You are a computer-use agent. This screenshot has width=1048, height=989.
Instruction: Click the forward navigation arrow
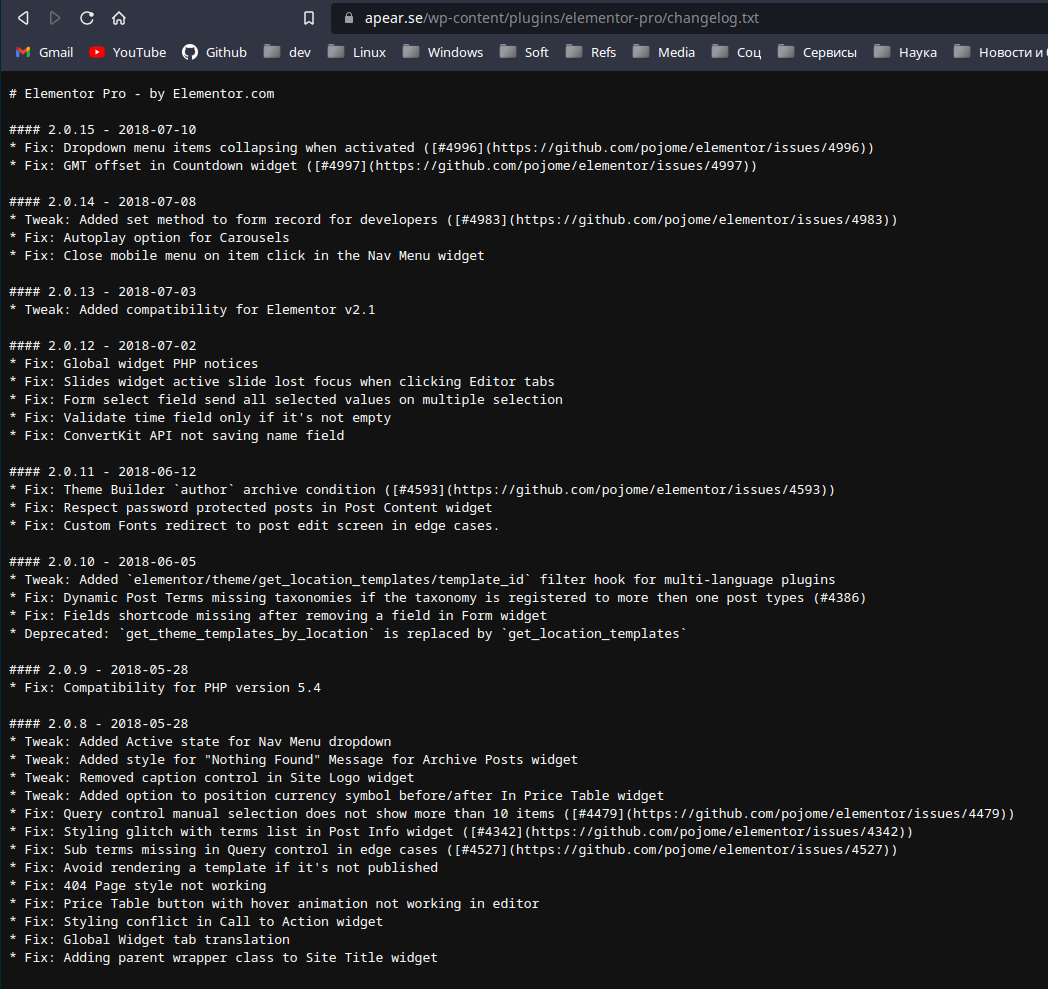(x=56, y=17)
